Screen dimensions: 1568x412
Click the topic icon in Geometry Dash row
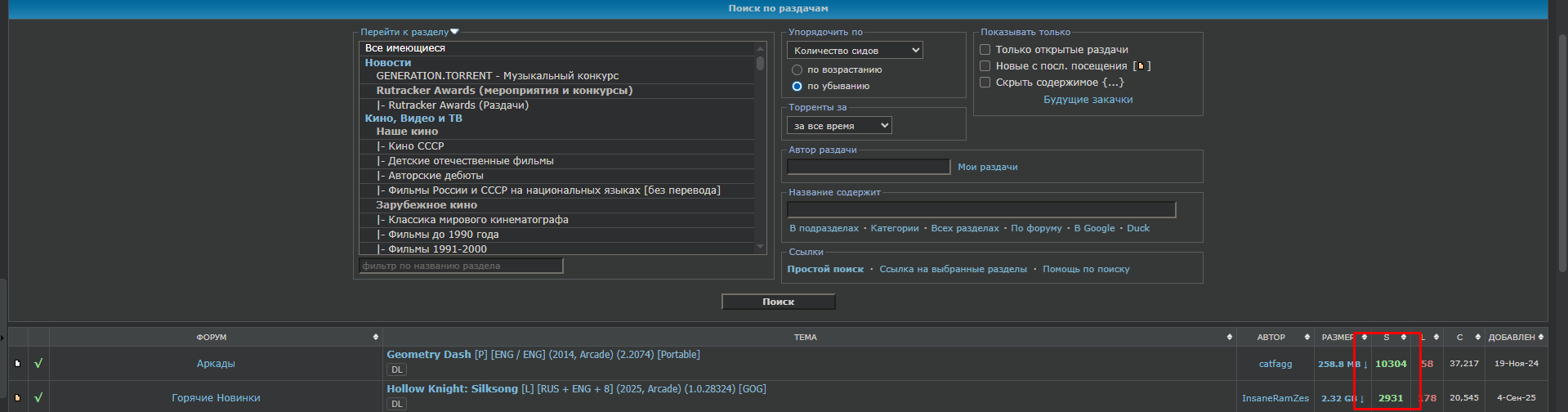pos(17,364)
